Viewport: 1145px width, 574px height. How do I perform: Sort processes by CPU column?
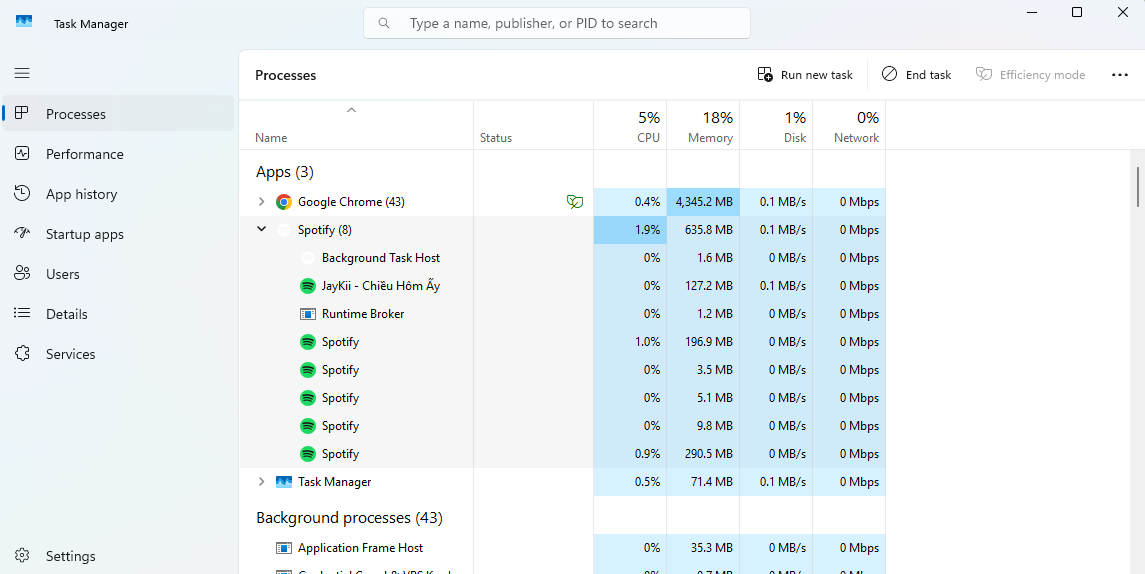[630, 125]
